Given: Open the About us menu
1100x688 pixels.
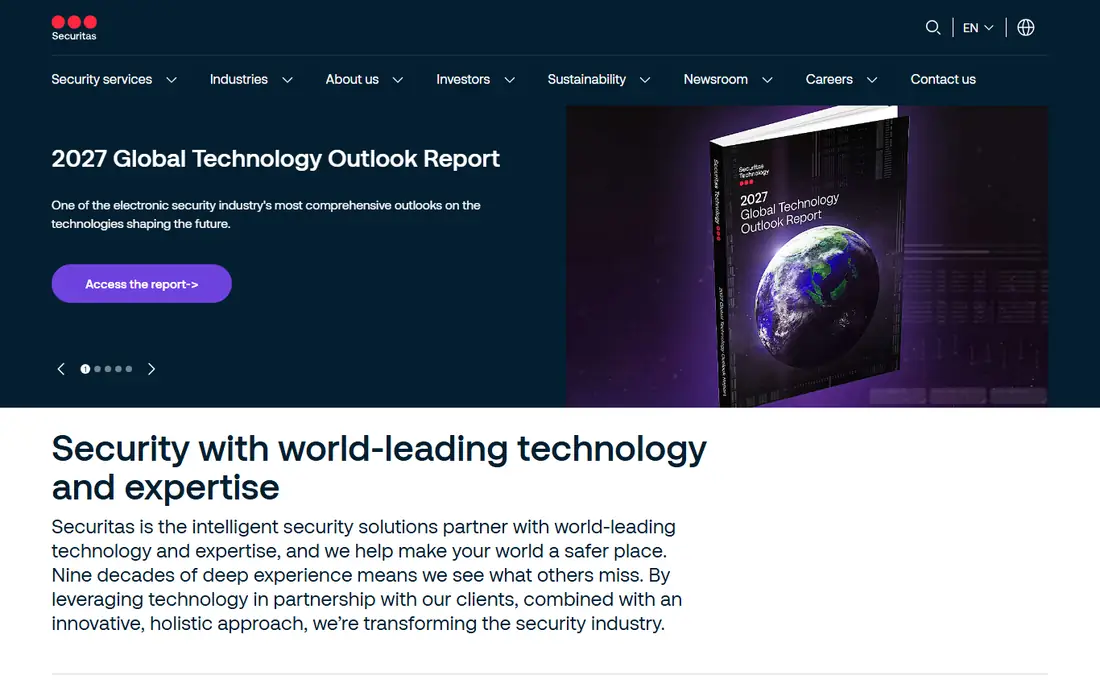Looking at the screenshot, I should tap(352, 79).
